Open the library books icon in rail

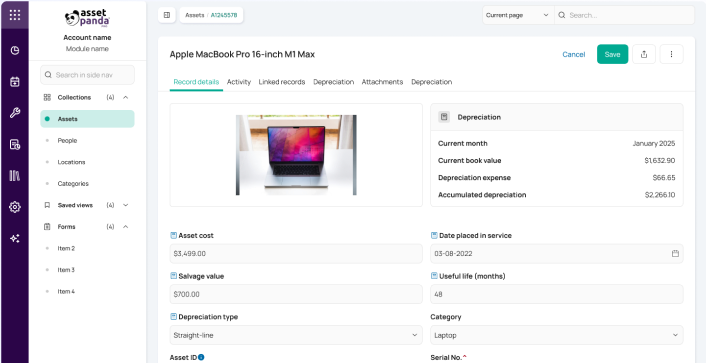[x=14, y=176]
